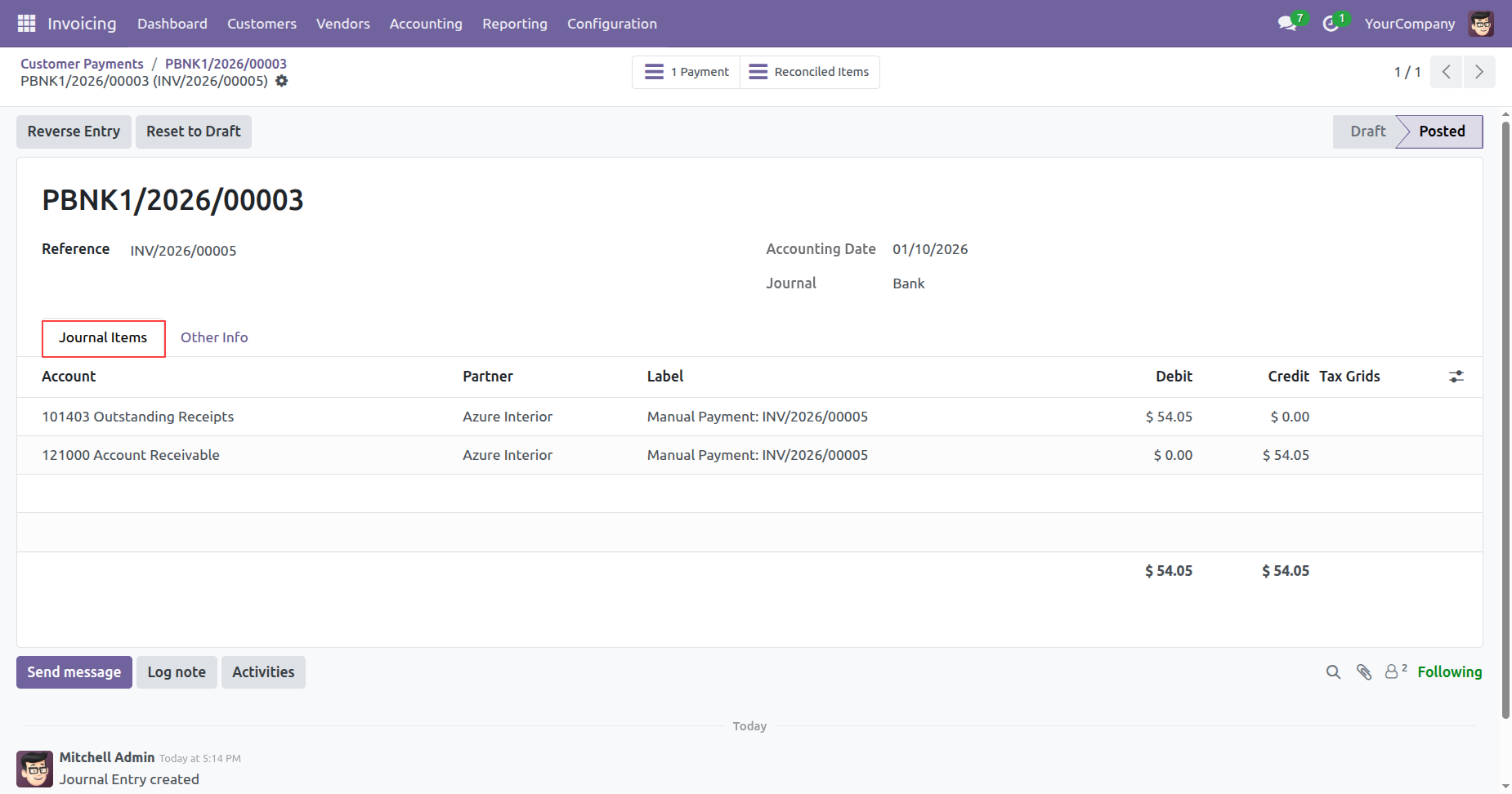Go to next record with right arrow
1512x794 pixels.
pos(1478,72)
